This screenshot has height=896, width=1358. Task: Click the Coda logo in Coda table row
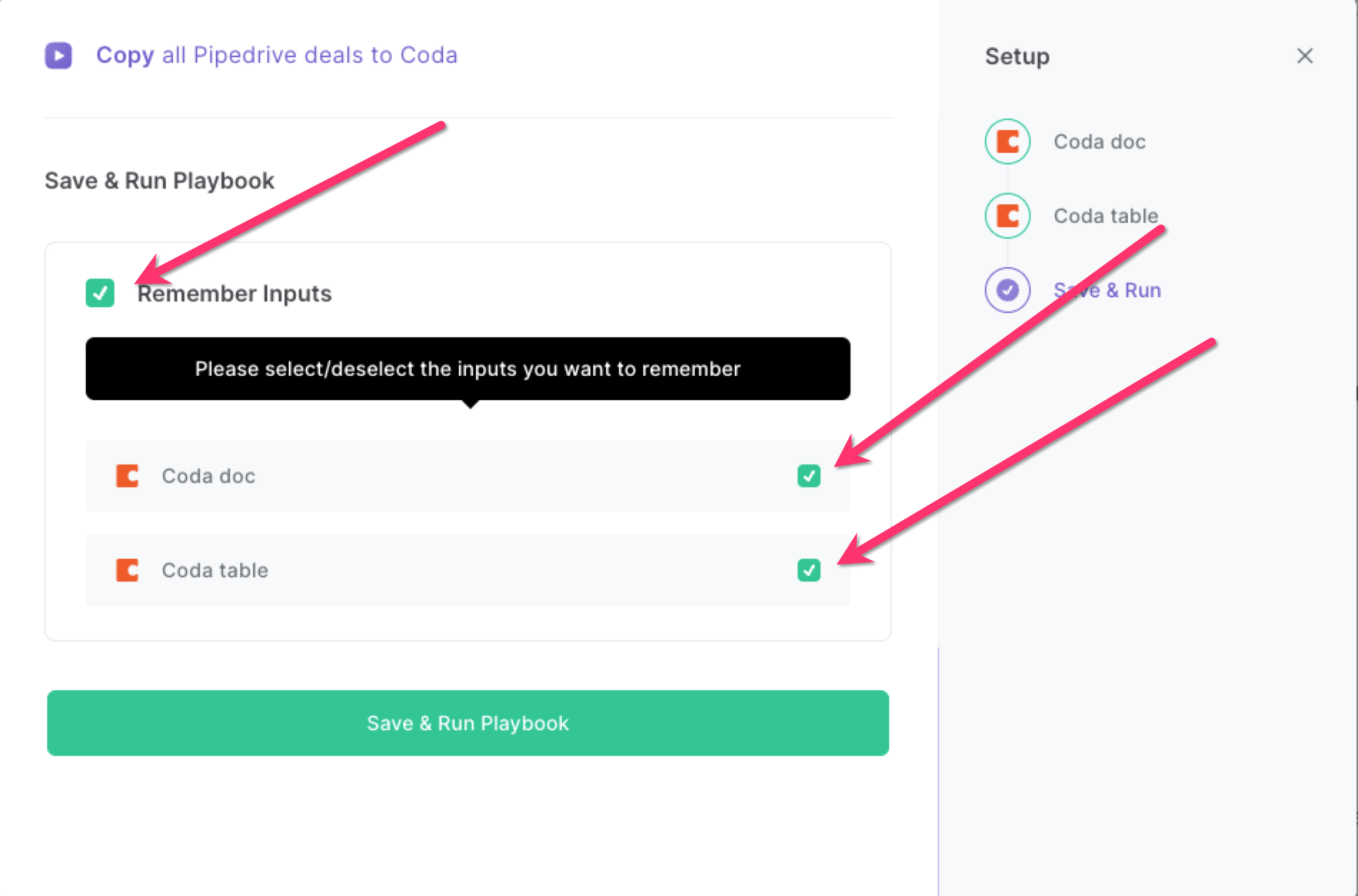(127, 570)
